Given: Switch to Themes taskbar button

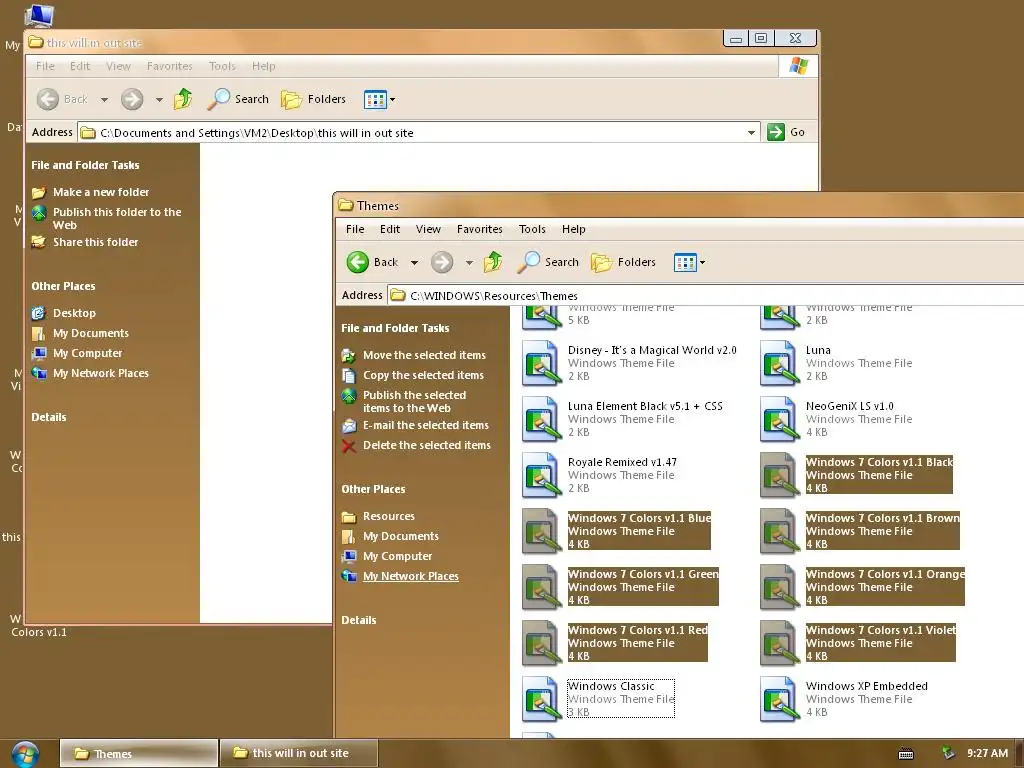Looking at the screenshot, I should [x=138, y=754].
